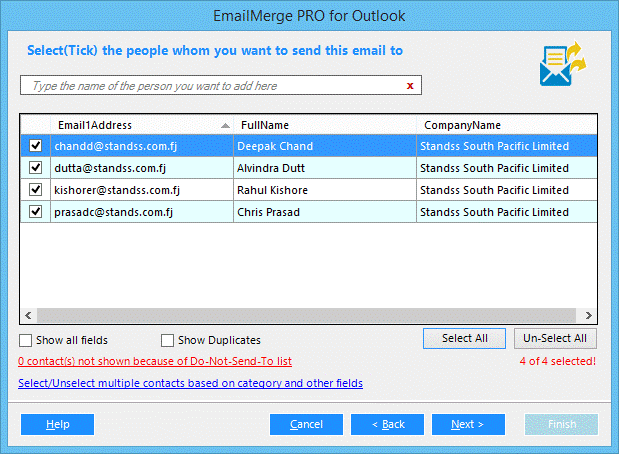
Task: Cancel the mail merge wizard
Action: [306, 424]
